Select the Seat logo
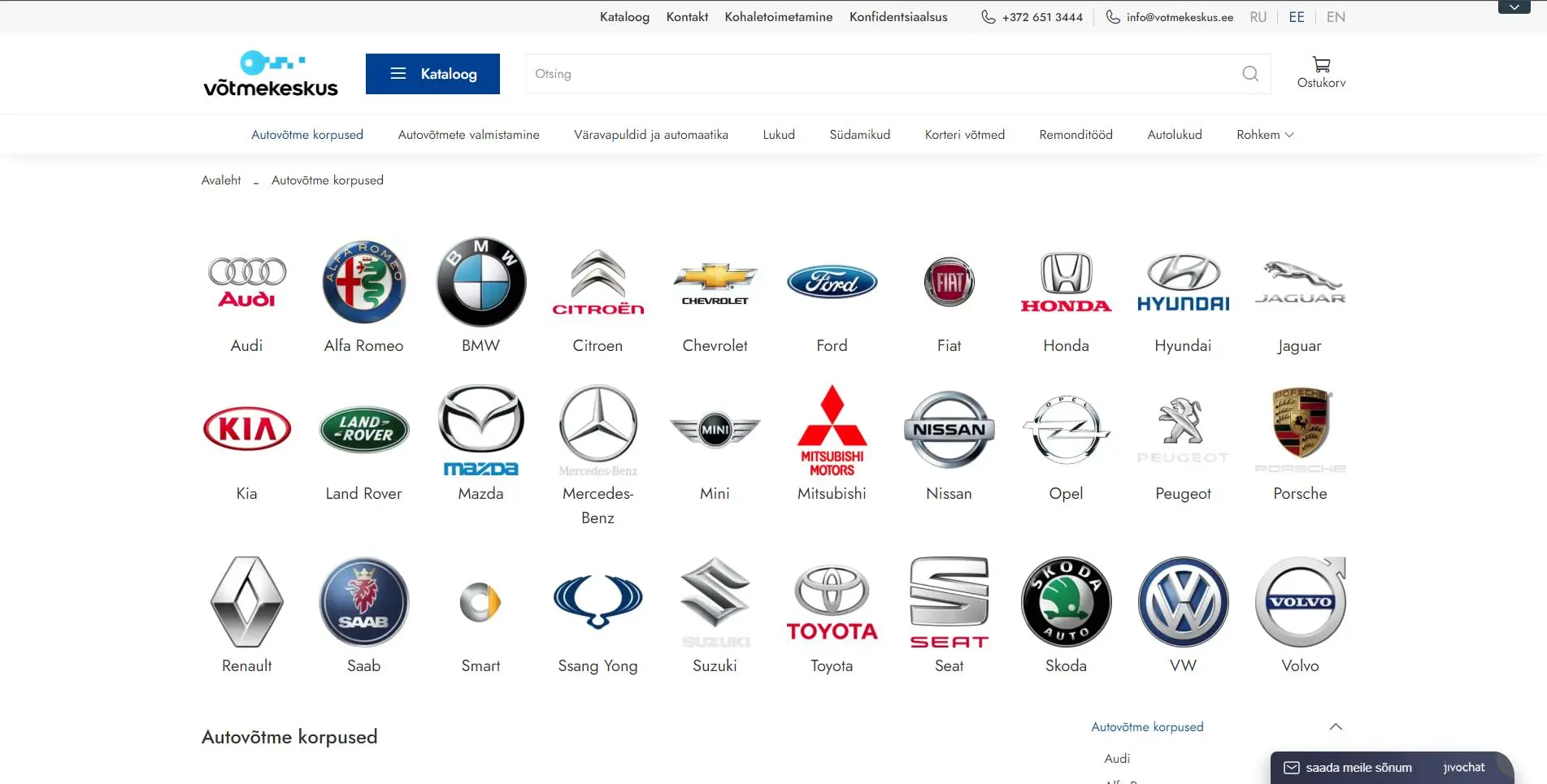Screen dimensions: 1547x784 (949, 602)
